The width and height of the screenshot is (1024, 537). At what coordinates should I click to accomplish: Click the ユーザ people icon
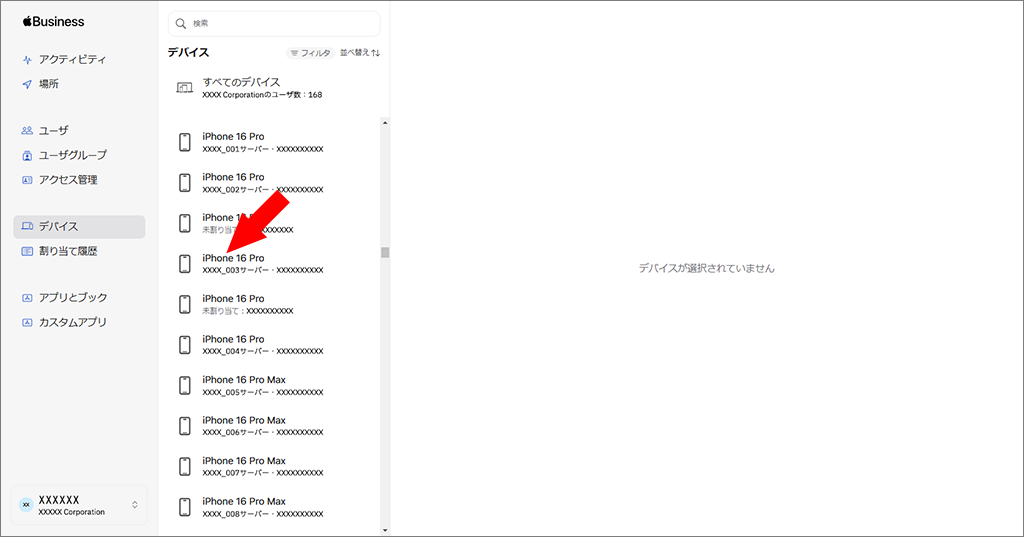pyautogui.click(x=27, y=131)
